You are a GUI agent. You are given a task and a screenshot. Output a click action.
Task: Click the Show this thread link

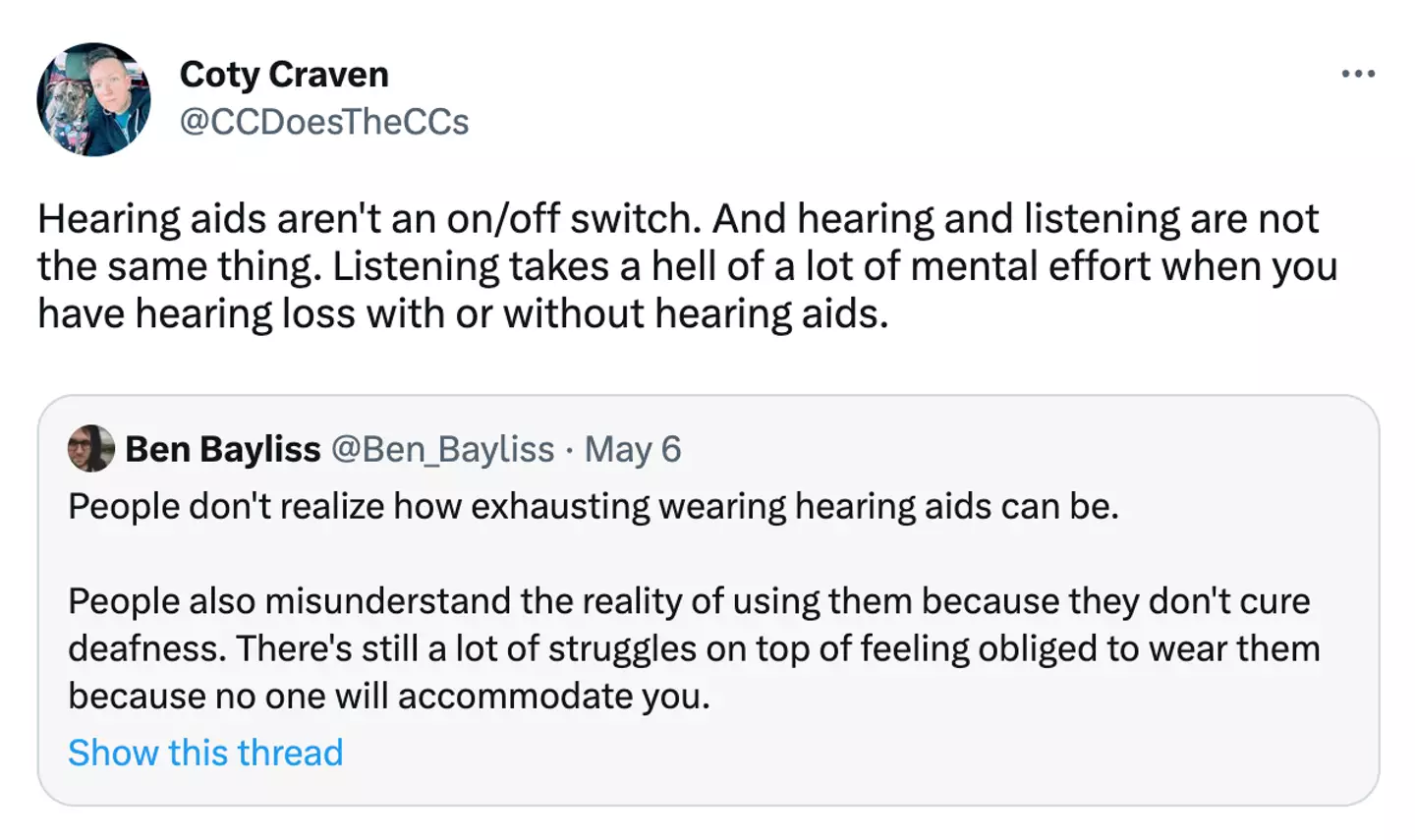pos(205,753)
